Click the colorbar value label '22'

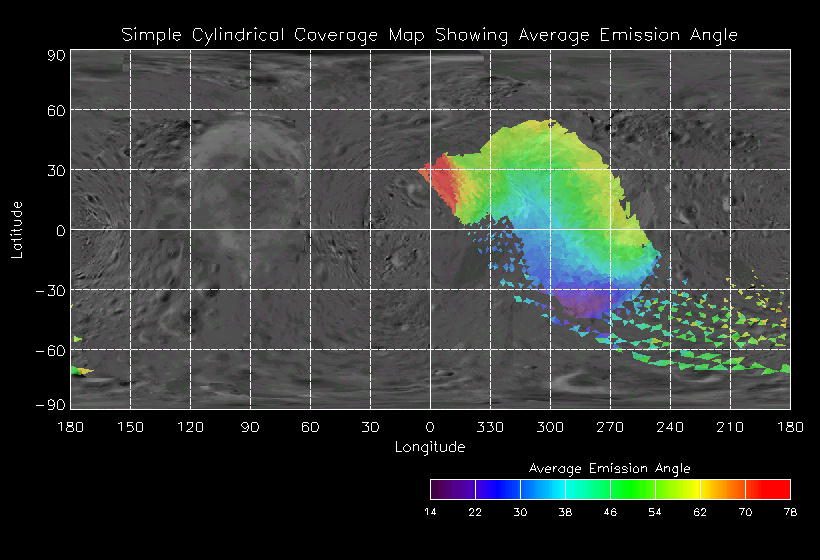pos(475,512)
